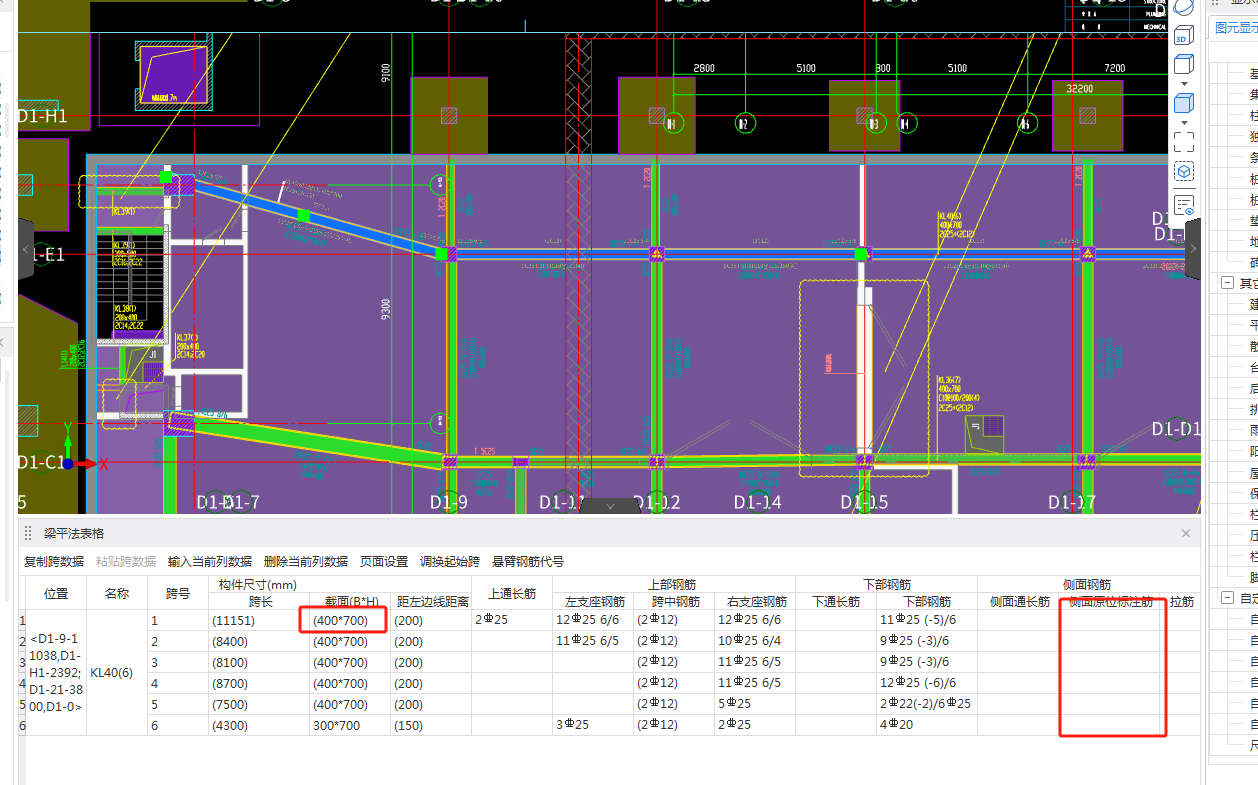Viewport: 1258px width, 785px height.
Task: Click the orbit icon at toolbar top
Action: 1183,6
